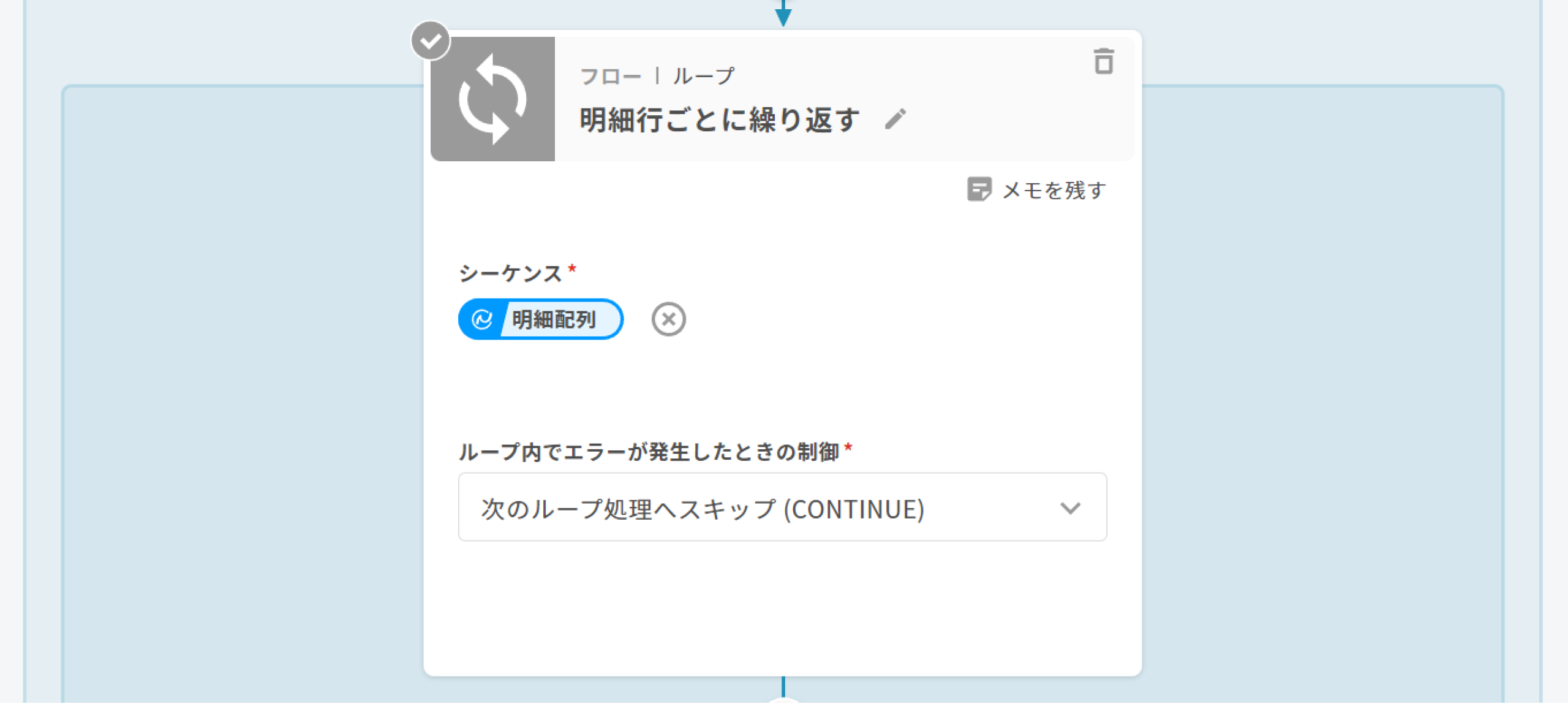Click the ループ breadcrumb text
Image resolution: width=1568 pixels, height=703 pixels.
704,77
